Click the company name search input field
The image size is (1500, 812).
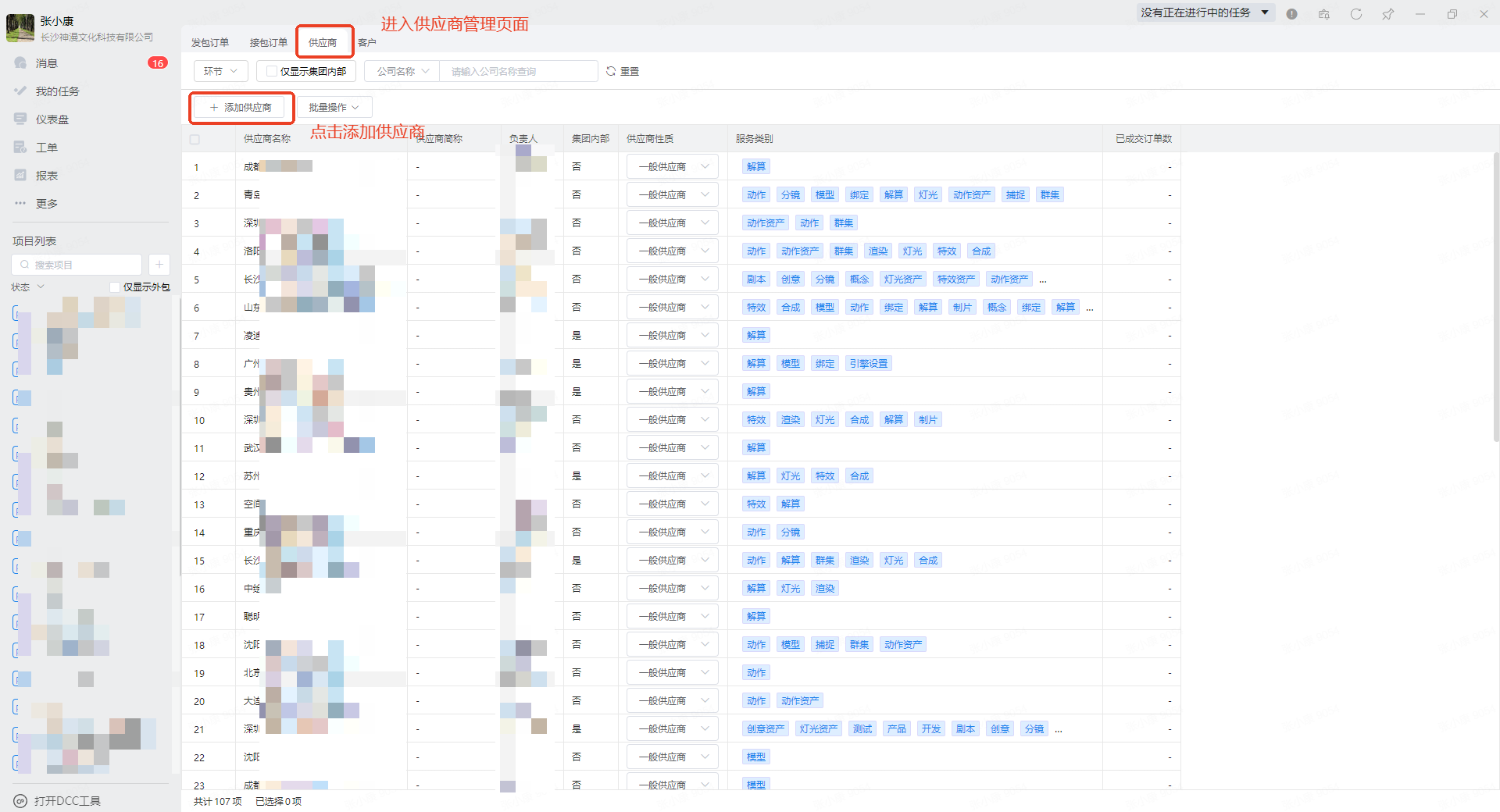[517, 72]
